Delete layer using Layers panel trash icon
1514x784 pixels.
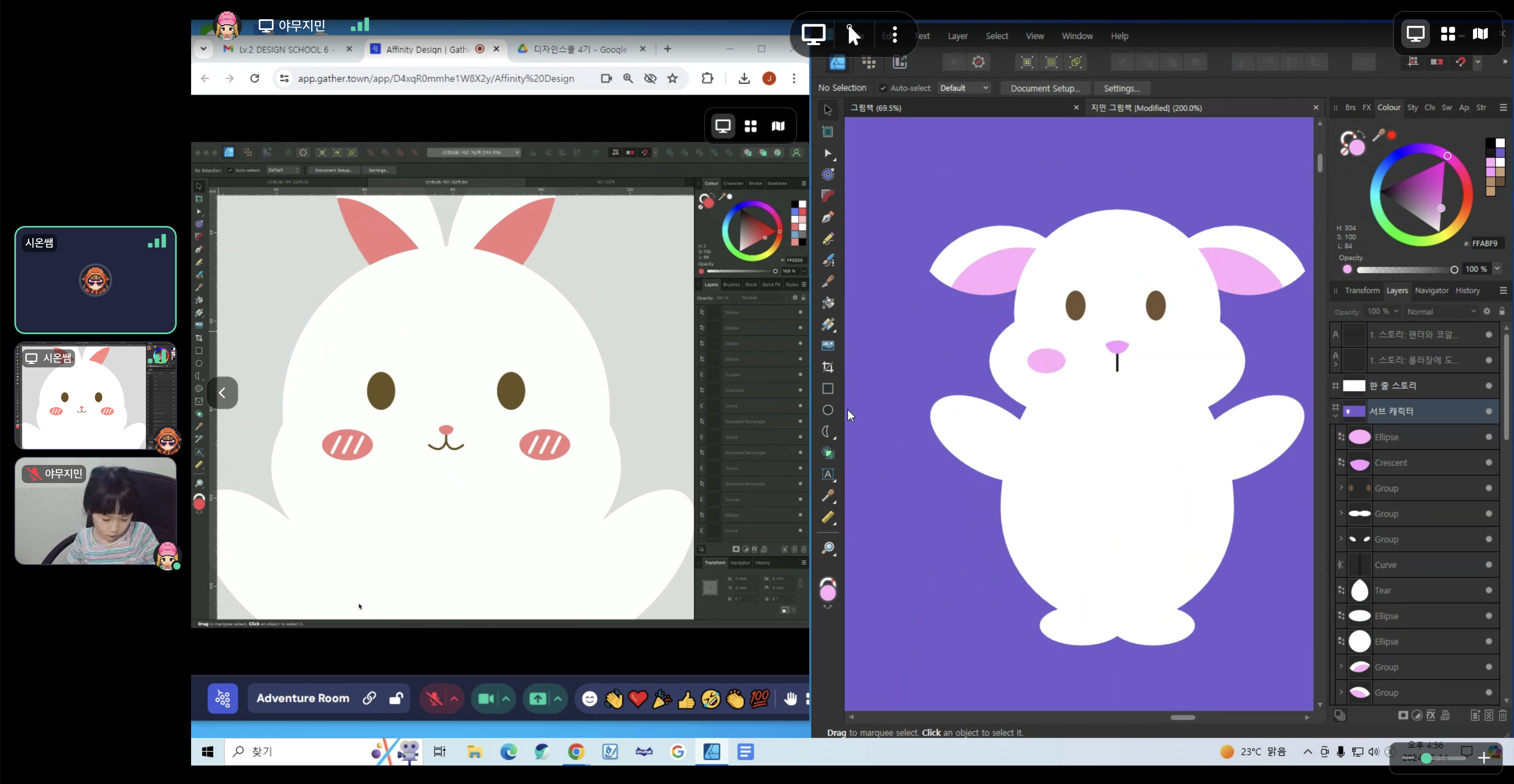pyautogui.click(x=1502, y=715)
